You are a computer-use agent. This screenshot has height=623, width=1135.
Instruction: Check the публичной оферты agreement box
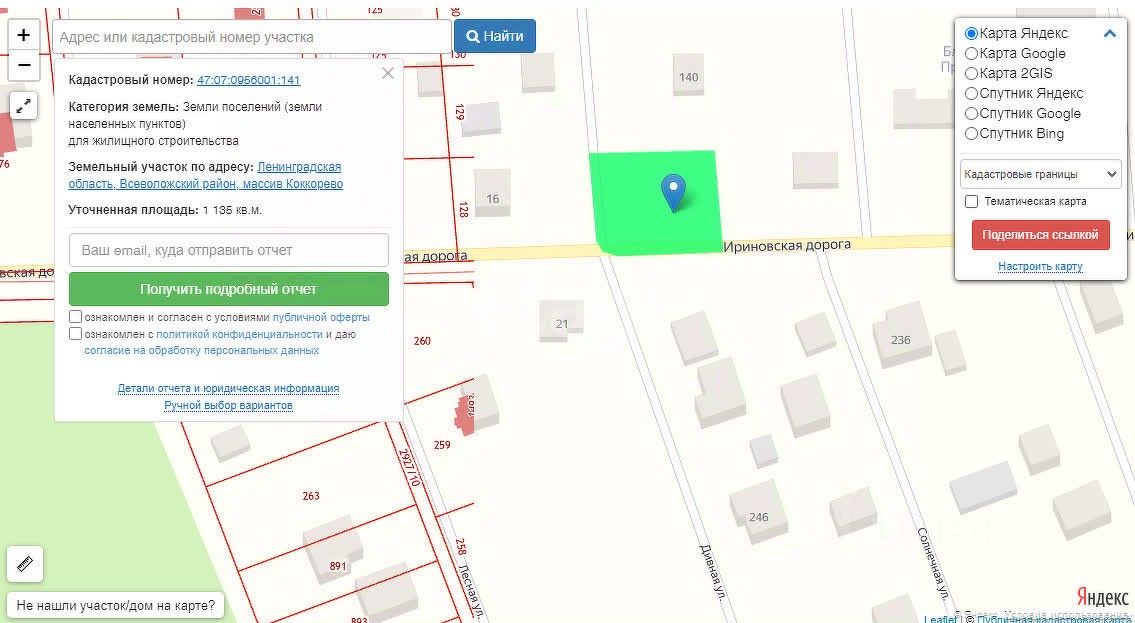[75, 317]
